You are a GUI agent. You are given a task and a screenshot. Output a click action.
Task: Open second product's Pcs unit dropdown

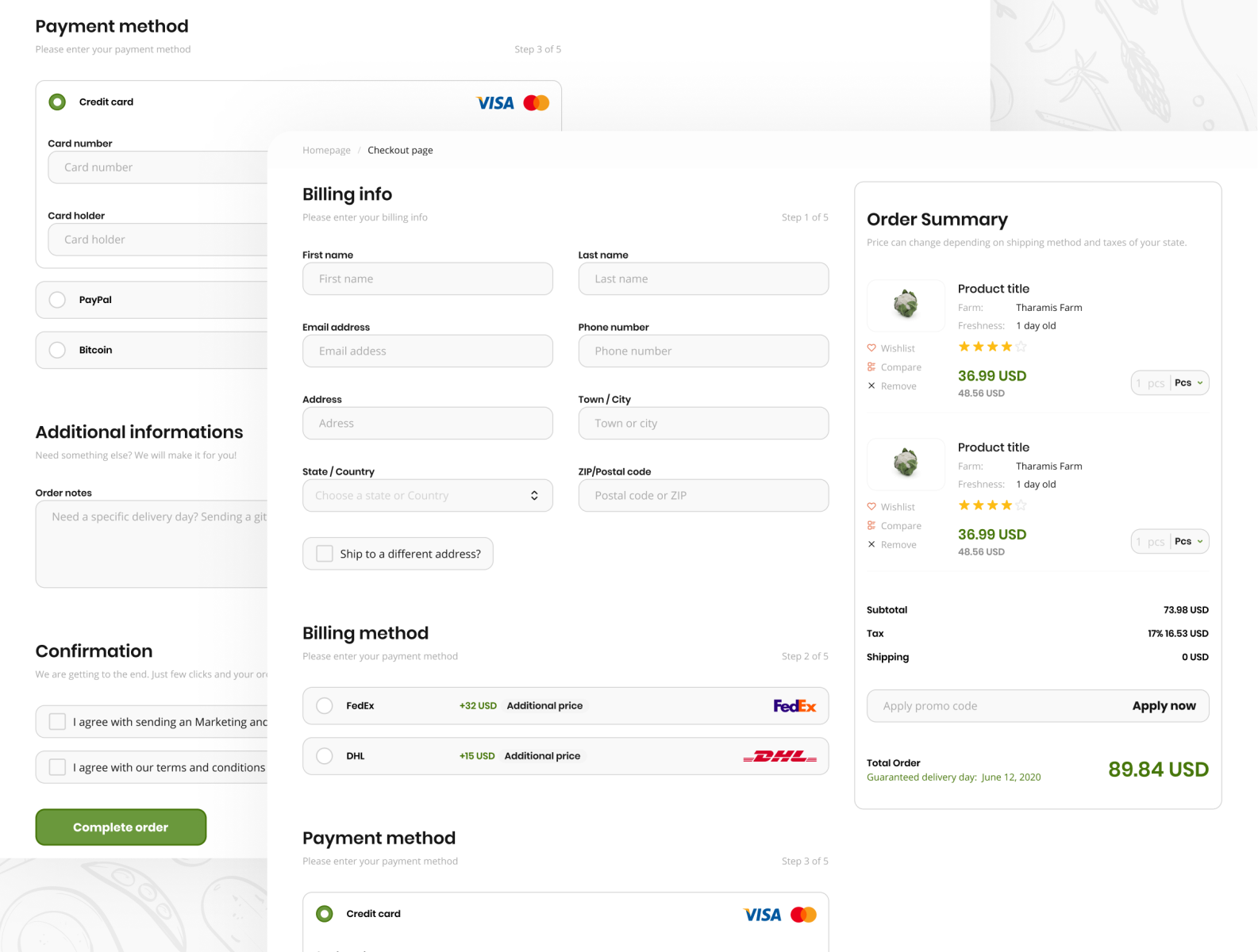tap(1189, 542)
